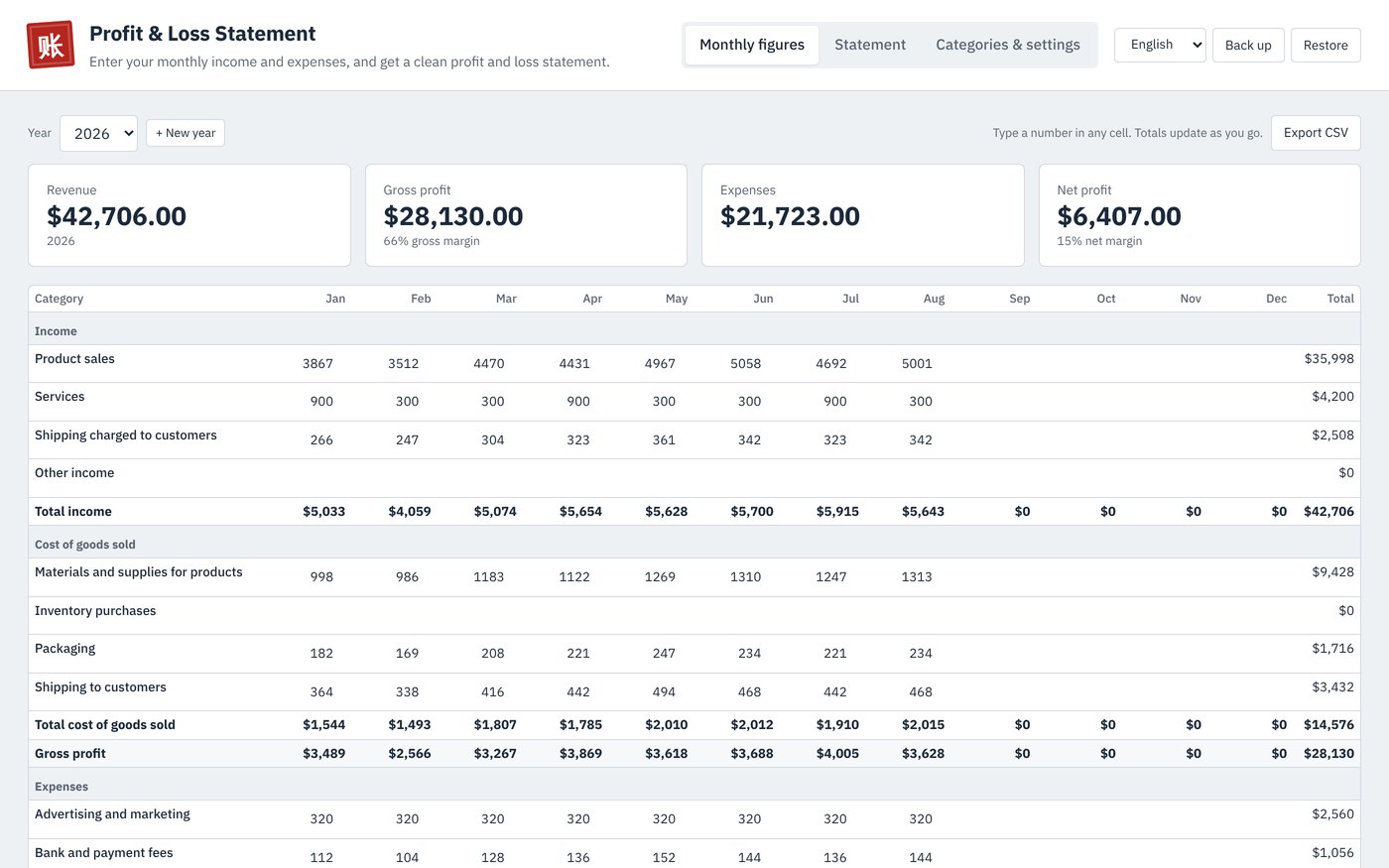Edit Product sales Jan cell 3867
Viewport: 1389px width, 868px height.
pyautogui.click(x=310, y=364)
